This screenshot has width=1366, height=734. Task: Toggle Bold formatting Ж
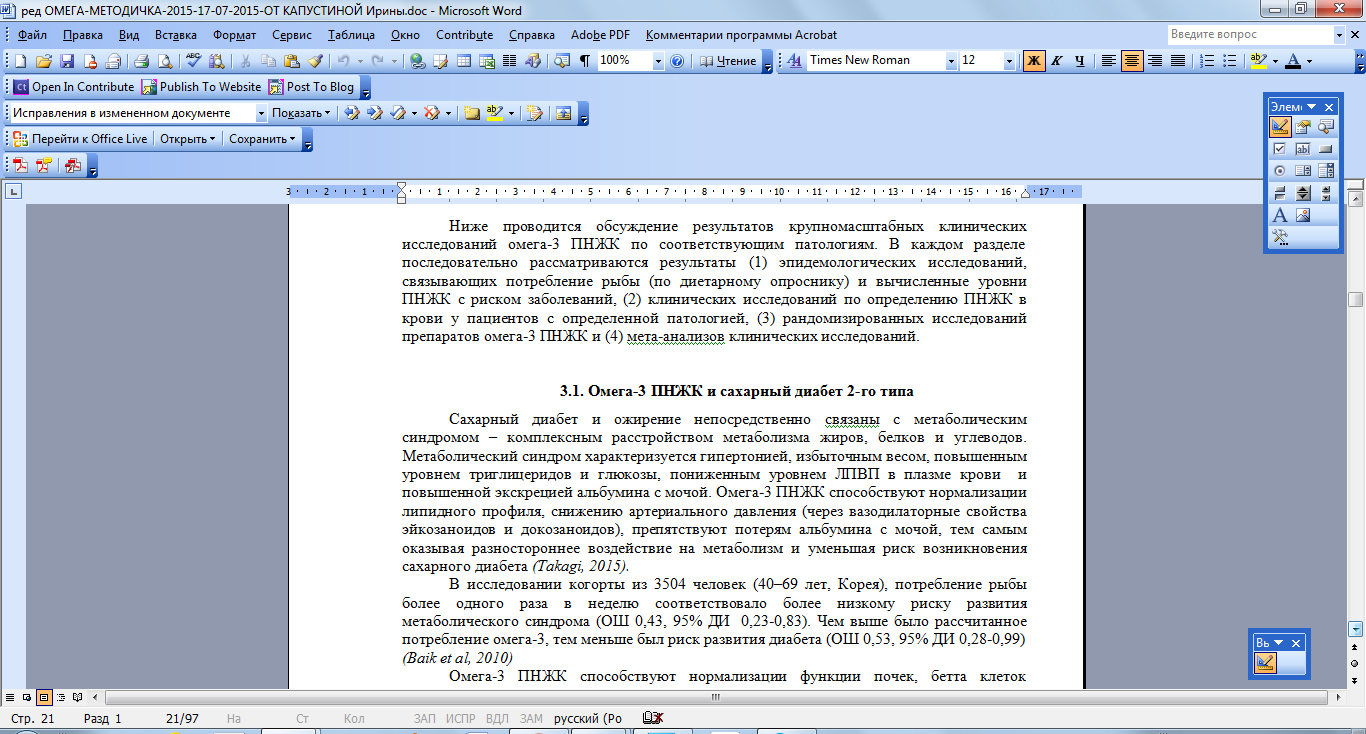coord(1034,61)
